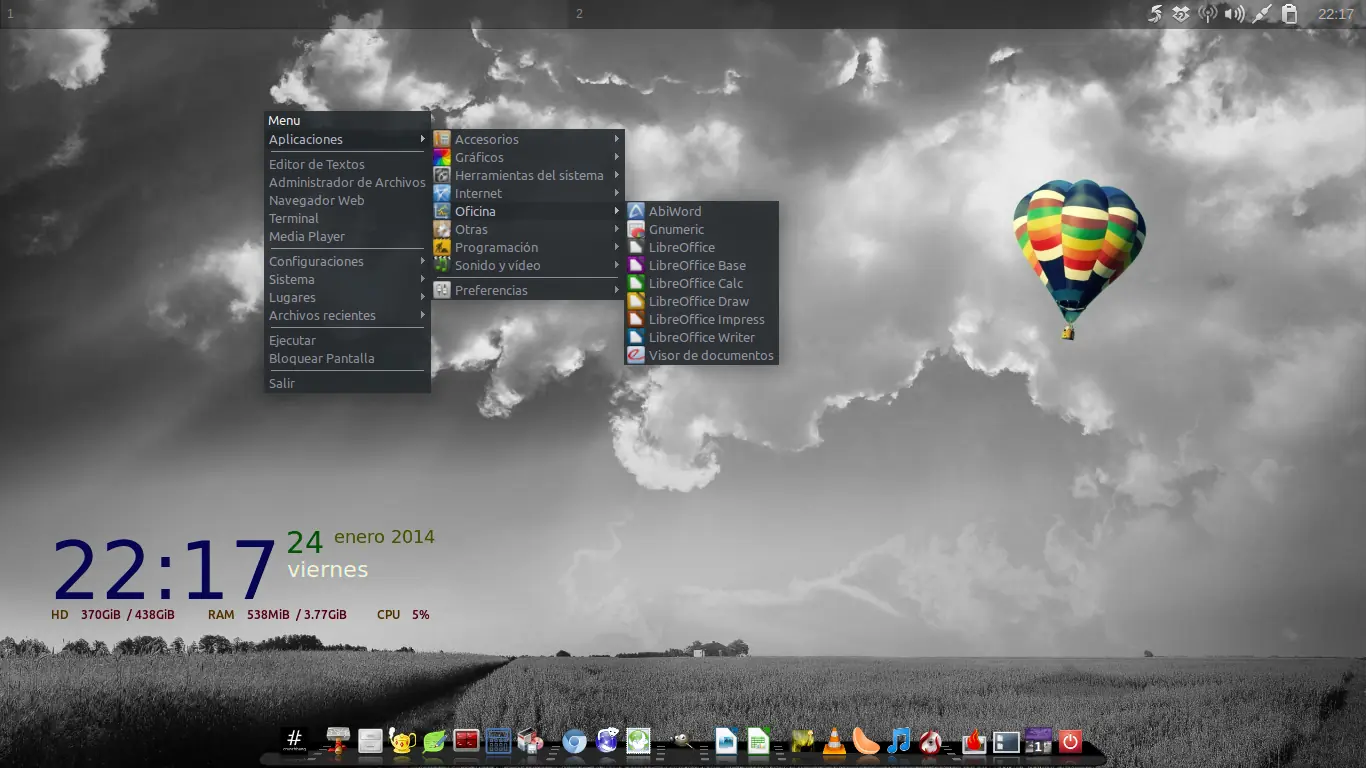Expand the Sonido y vídeo submenu
This screenshot has width=1366, height=768.
click(x=528, y=265)
